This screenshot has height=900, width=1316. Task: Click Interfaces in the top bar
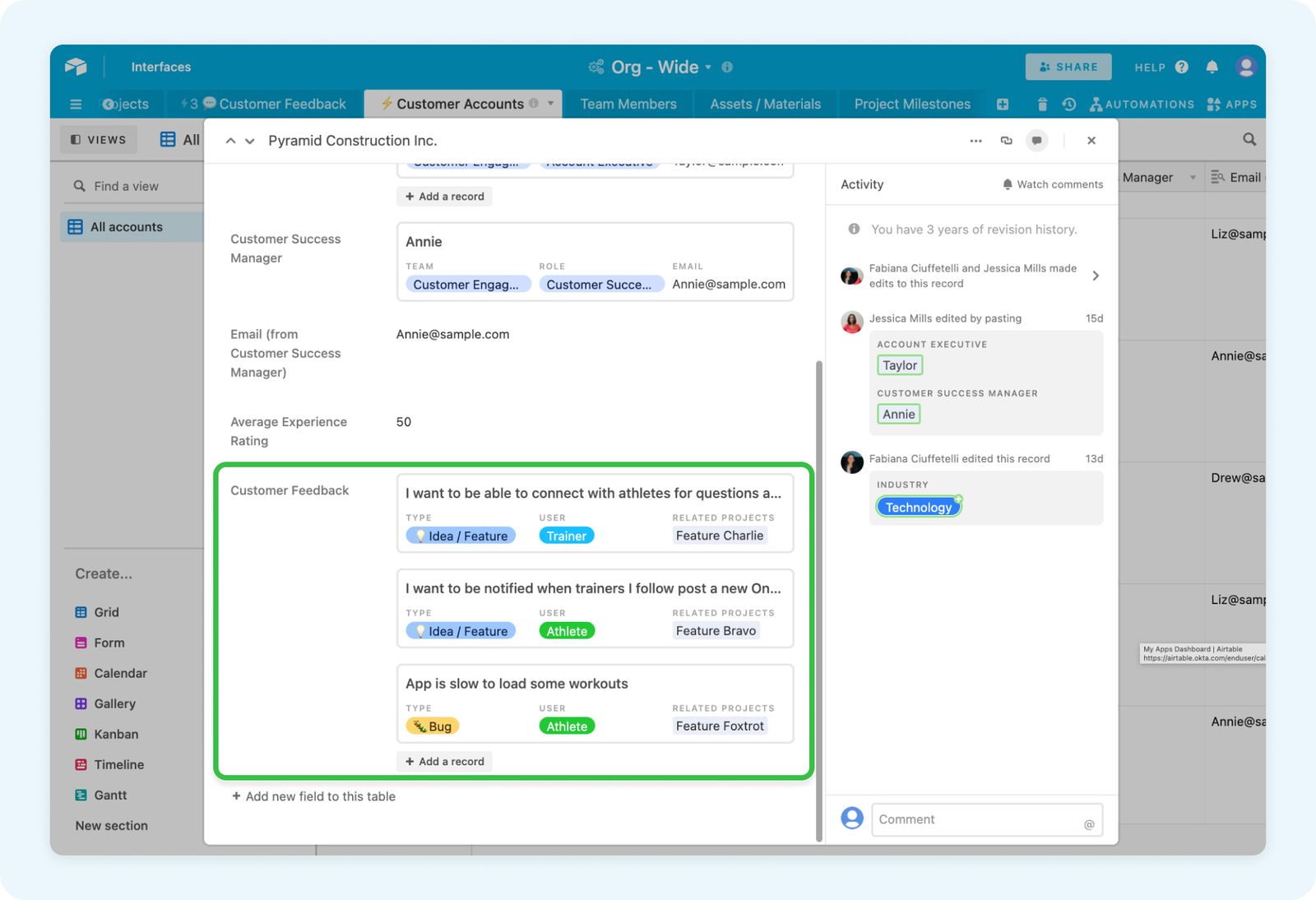point(161,67)
